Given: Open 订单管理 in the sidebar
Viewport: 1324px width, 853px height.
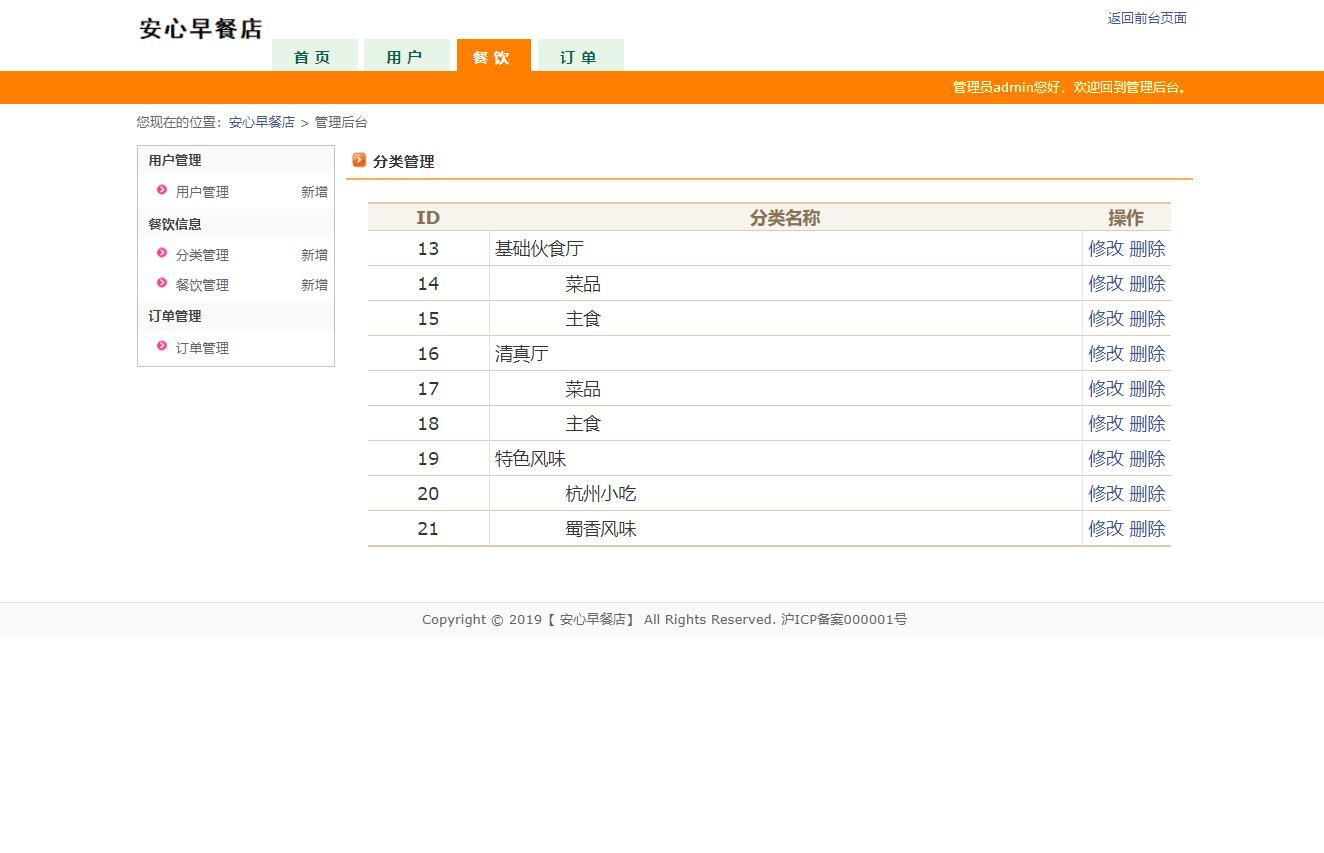Looking at the screenshot, I should [202, 347].
